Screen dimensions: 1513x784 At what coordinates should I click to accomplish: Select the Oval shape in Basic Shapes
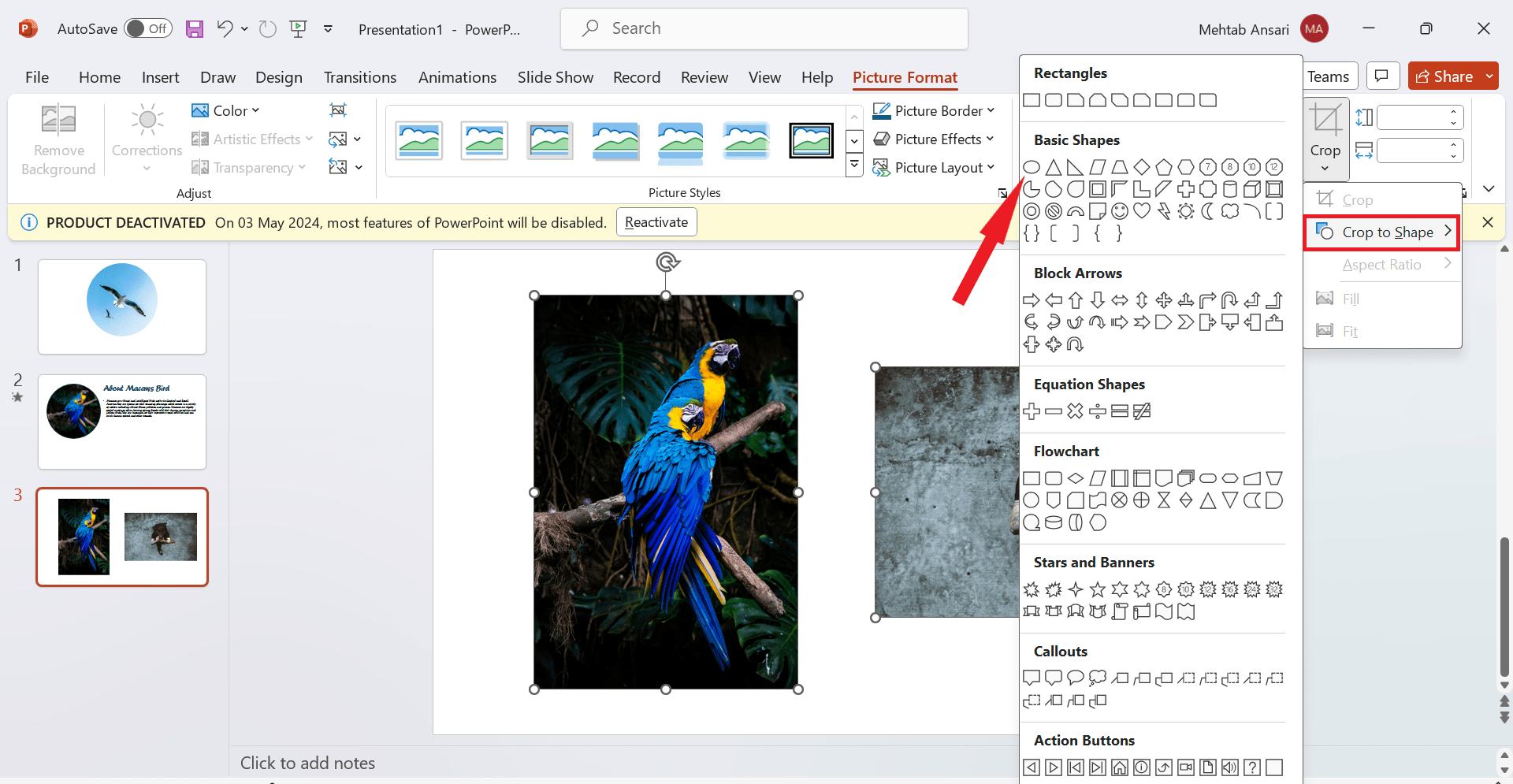point(1031,167)
